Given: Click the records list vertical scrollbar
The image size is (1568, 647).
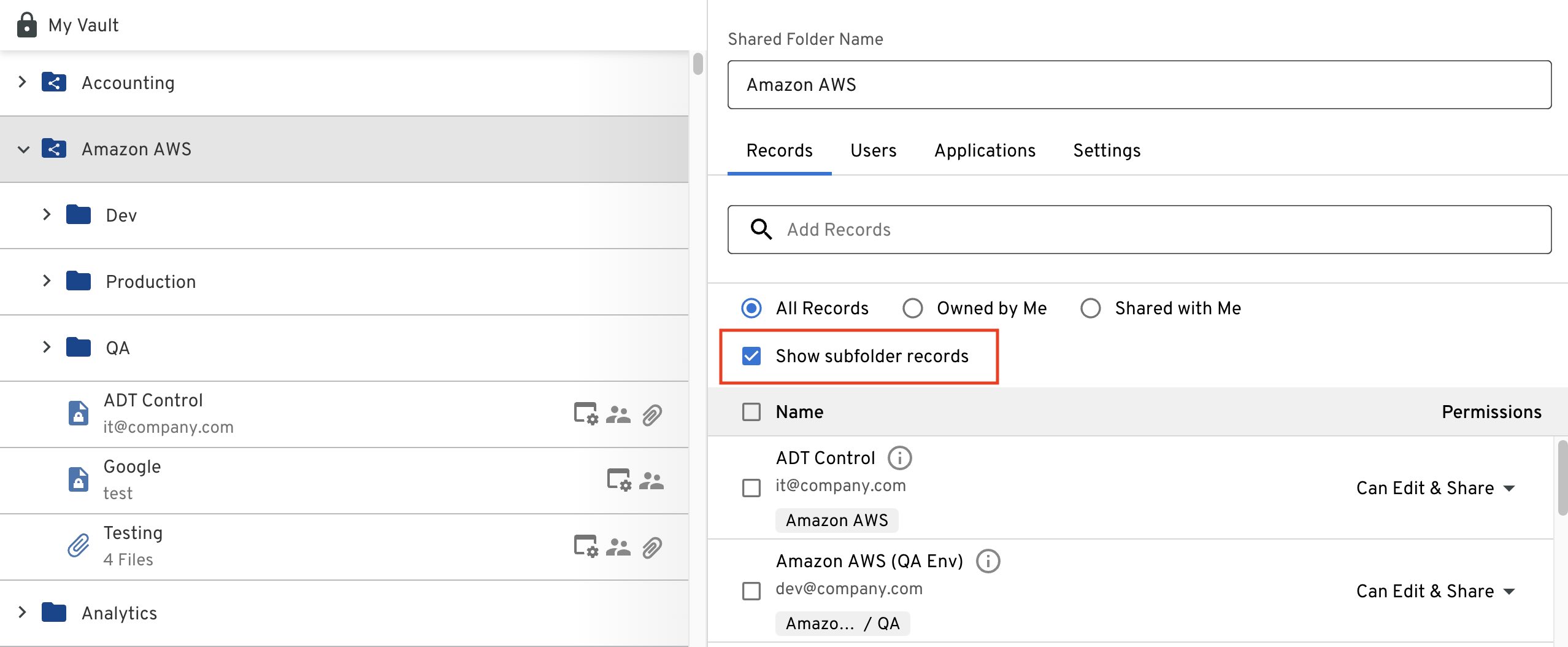Looking at the screenshot, I should [1562, 478].
